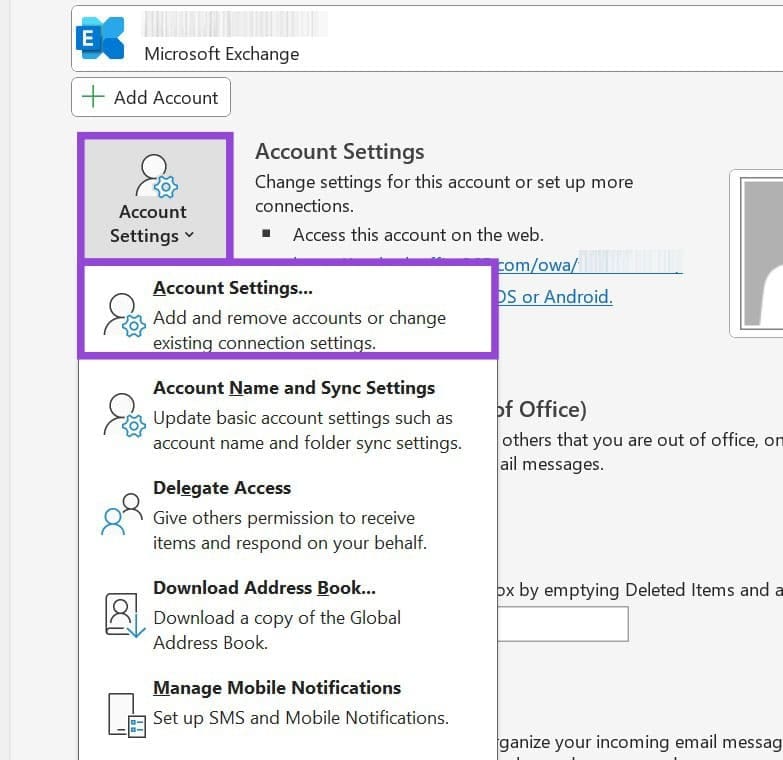Choose "Manage Mobile Notifications" menu text
Viewport: 783px width, 760px height.
277,688
